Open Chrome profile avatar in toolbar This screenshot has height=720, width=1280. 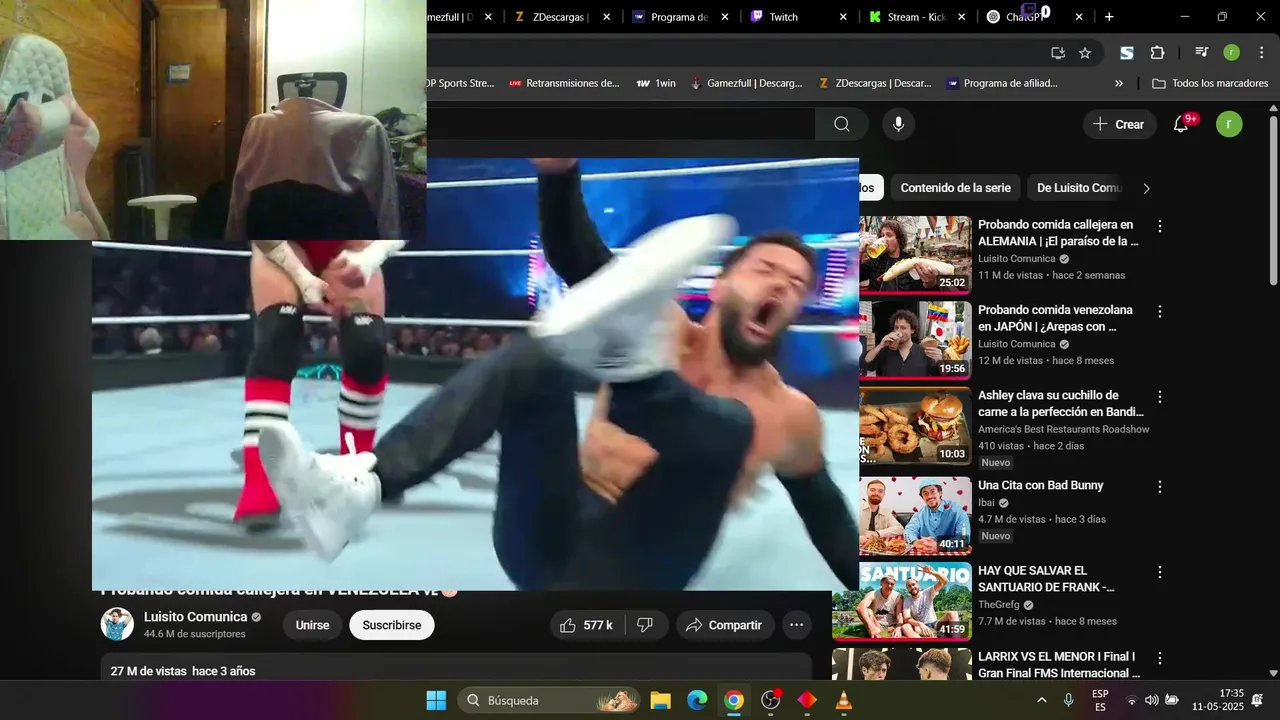click(1232, 53)
